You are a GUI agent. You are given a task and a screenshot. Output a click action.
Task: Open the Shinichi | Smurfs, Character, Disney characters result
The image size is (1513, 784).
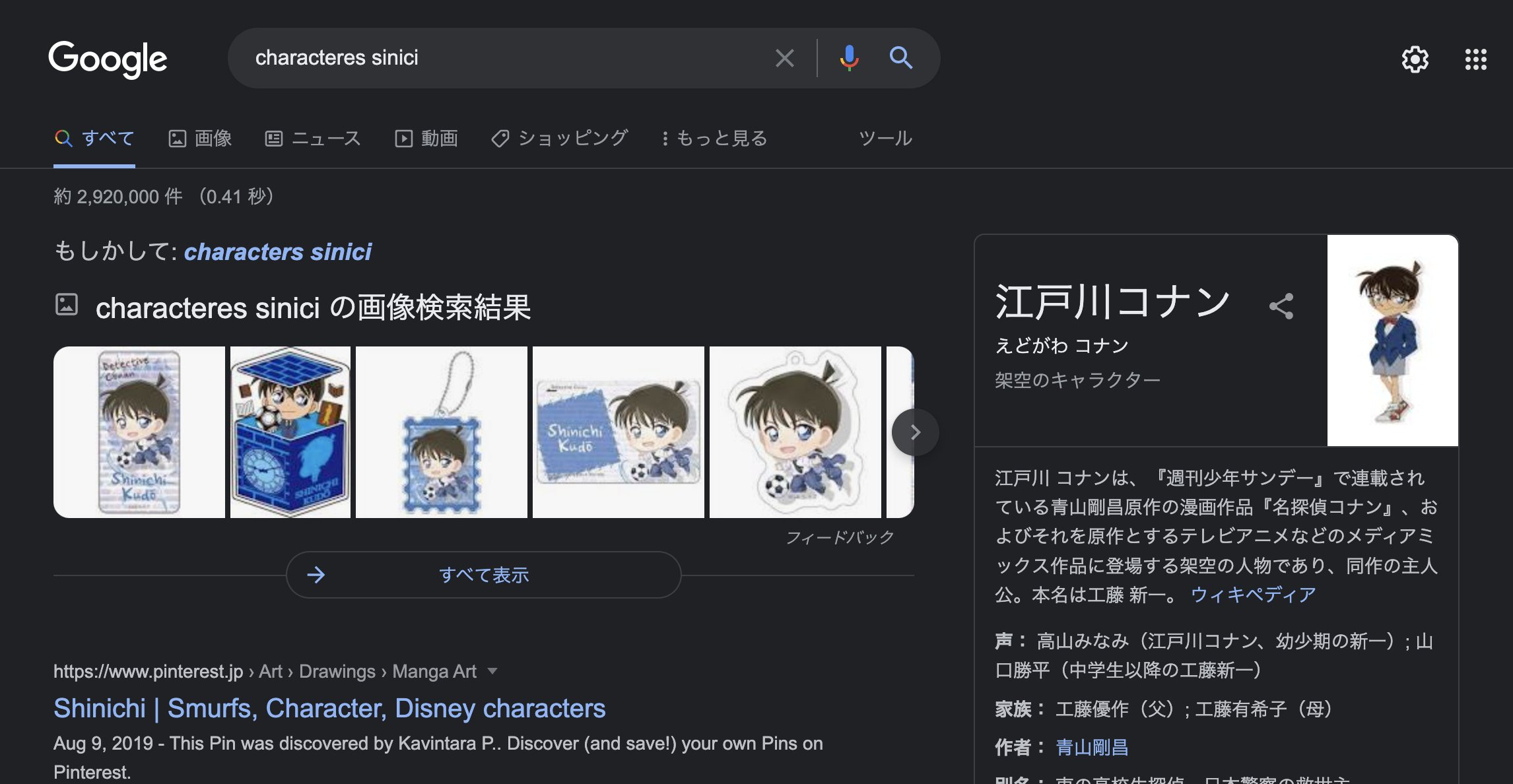pos(329,708)
